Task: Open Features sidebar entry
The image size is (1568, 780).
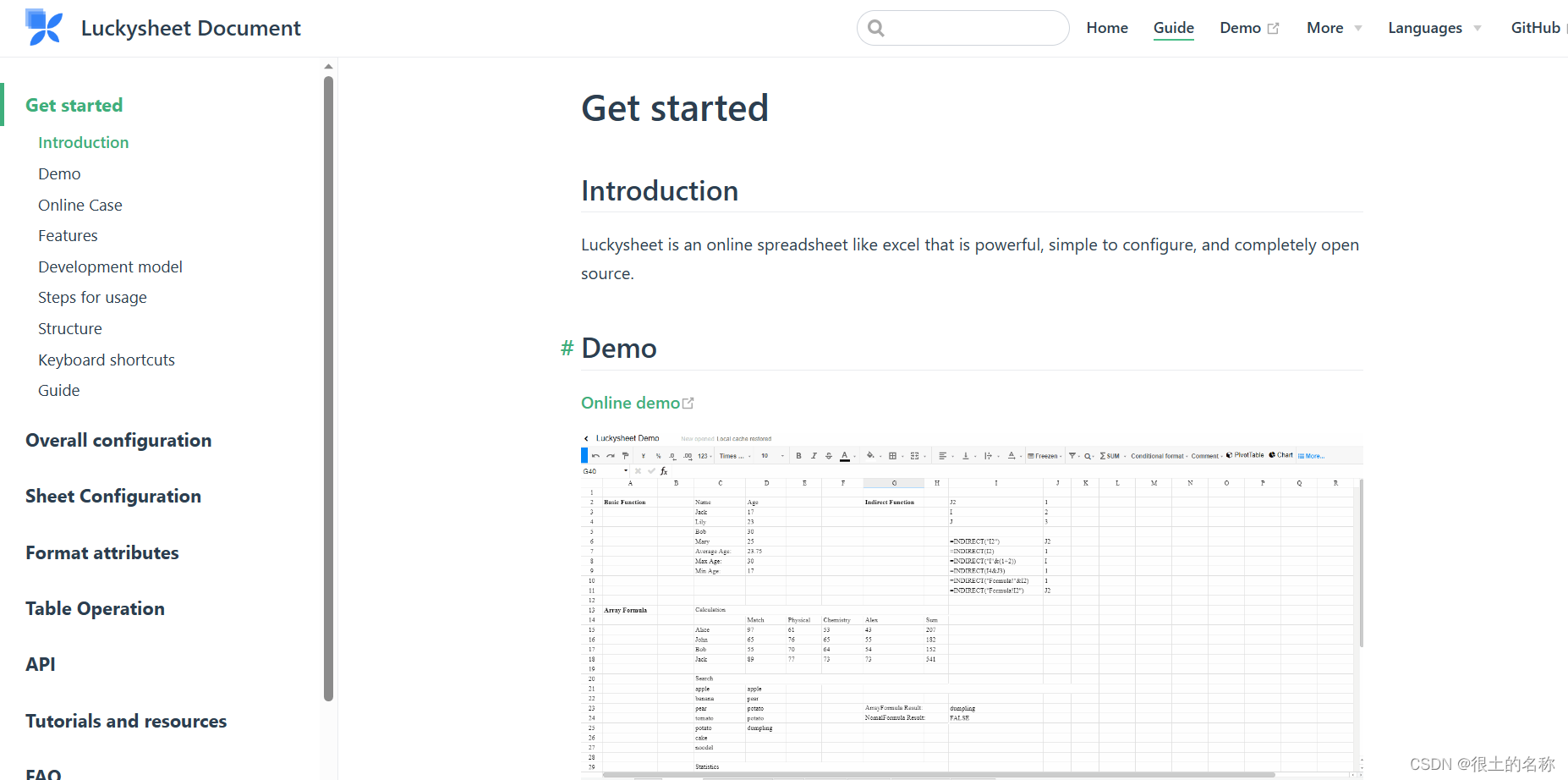Action: (x=68, y=235)
